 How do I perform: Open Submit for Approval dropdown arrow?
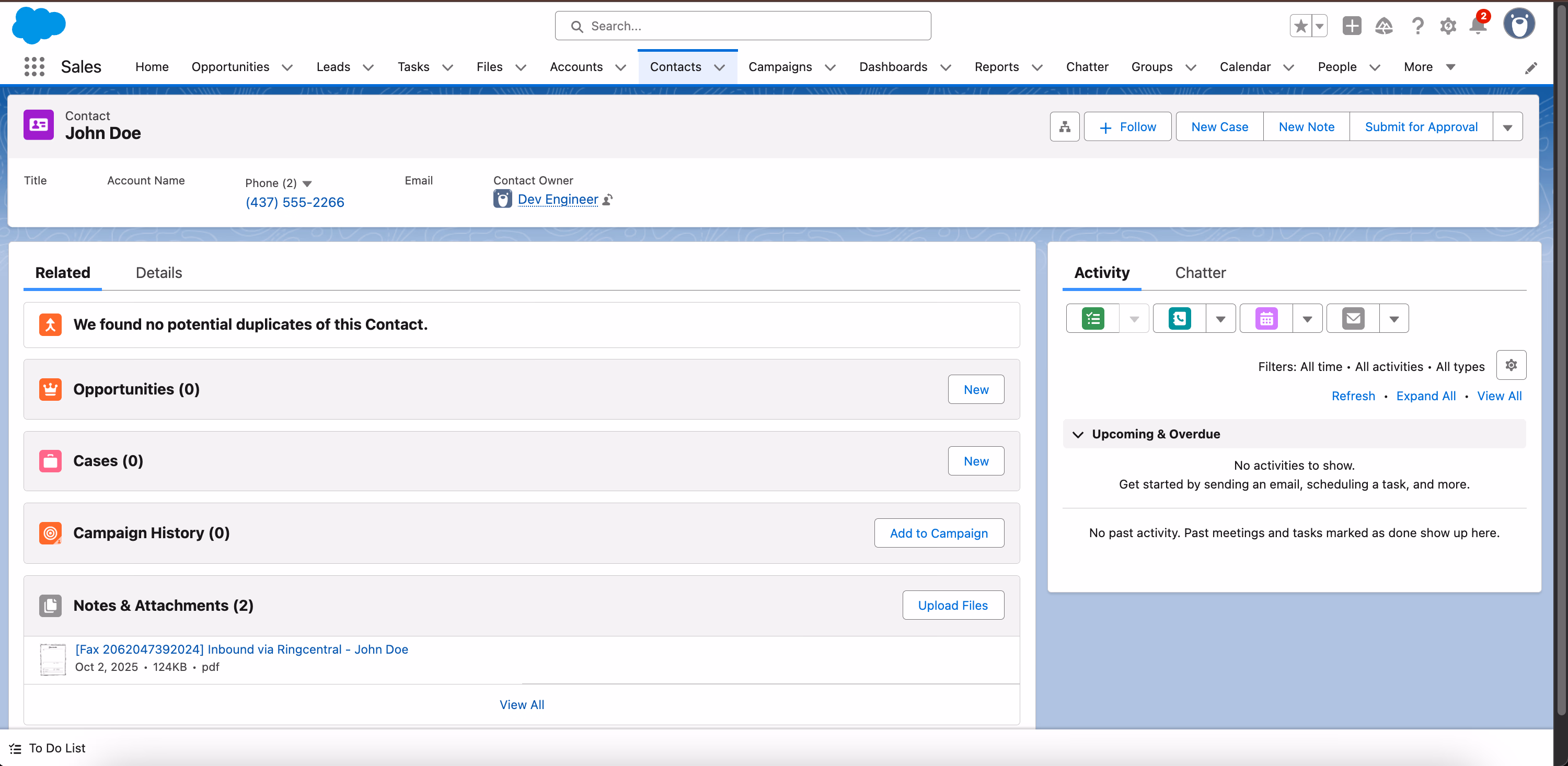(1508, 126)
